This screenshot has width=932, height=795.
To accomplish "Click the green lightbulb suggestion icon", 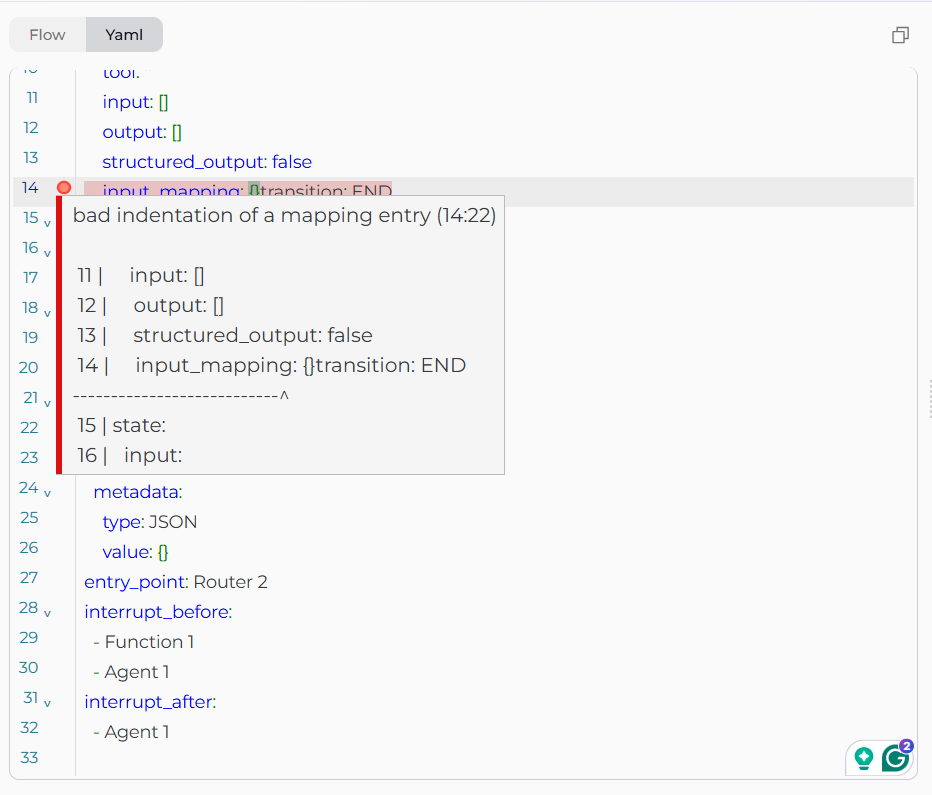I will 863,759.
